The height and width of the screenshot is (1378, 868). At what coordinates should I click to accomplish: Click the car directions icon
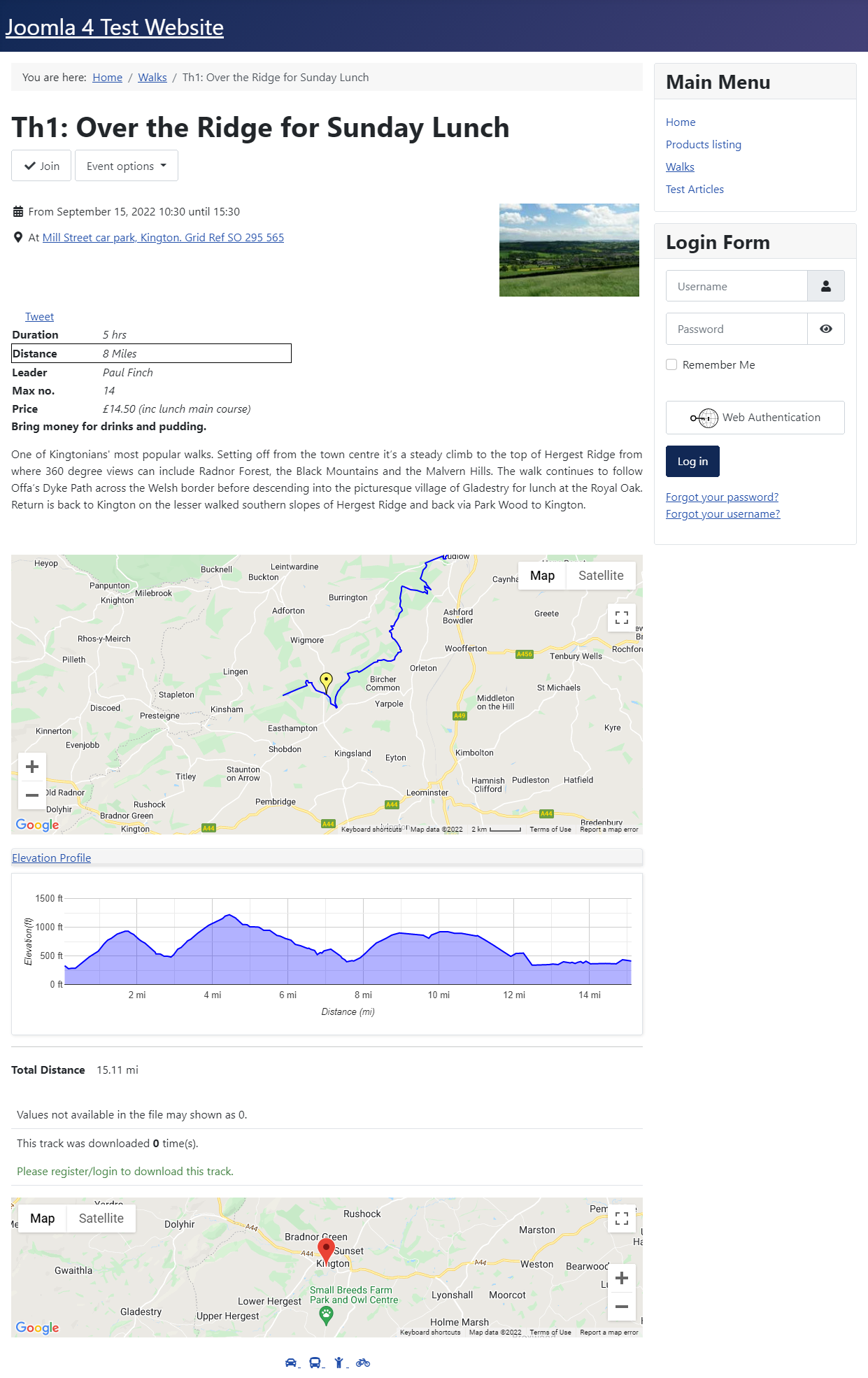point(291,1362)
